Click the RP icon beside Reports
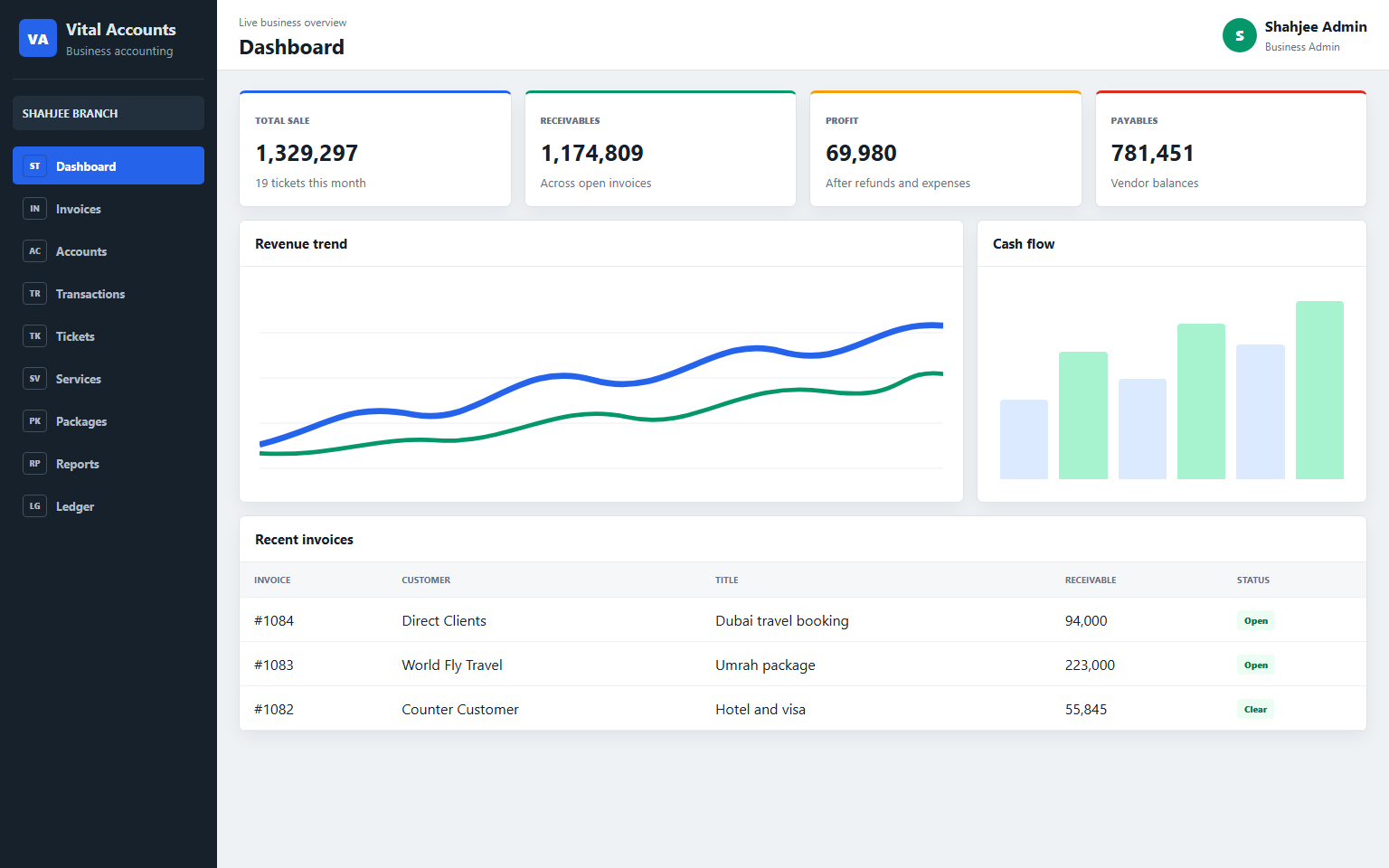 click(x=34, y=464)
